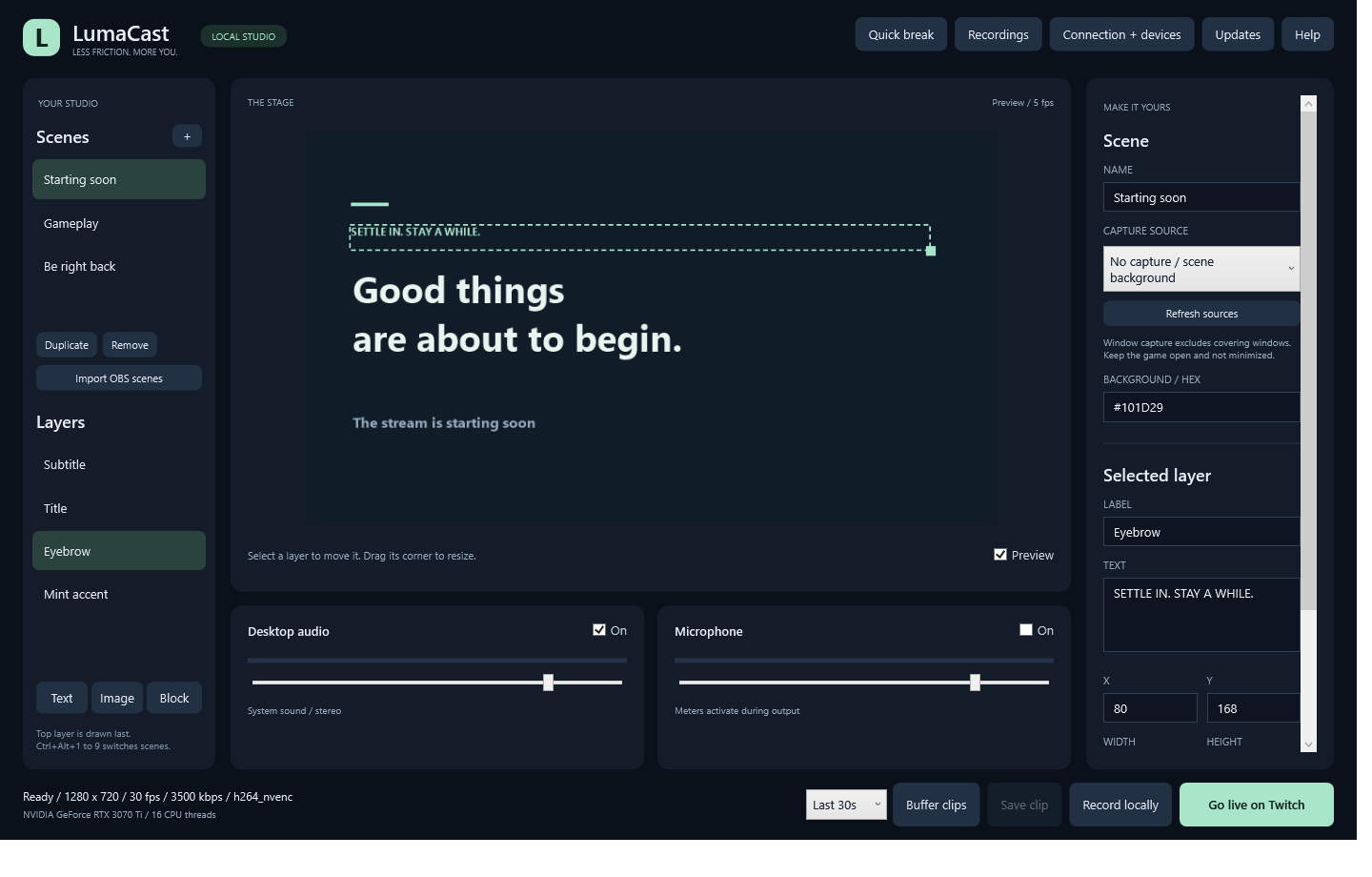Switch to the Gameplay scene

click(x=119, y=223)
